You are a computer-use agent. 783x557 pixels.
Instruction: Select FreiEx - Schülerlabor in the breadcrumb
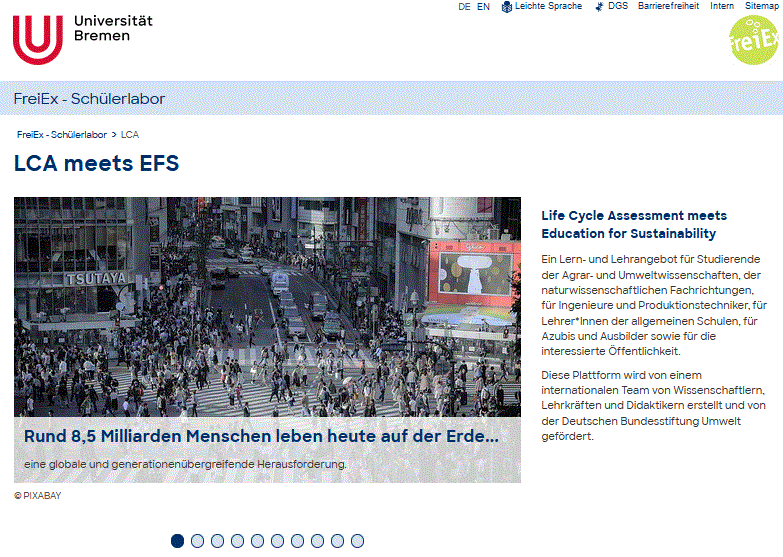coord(62,134)
